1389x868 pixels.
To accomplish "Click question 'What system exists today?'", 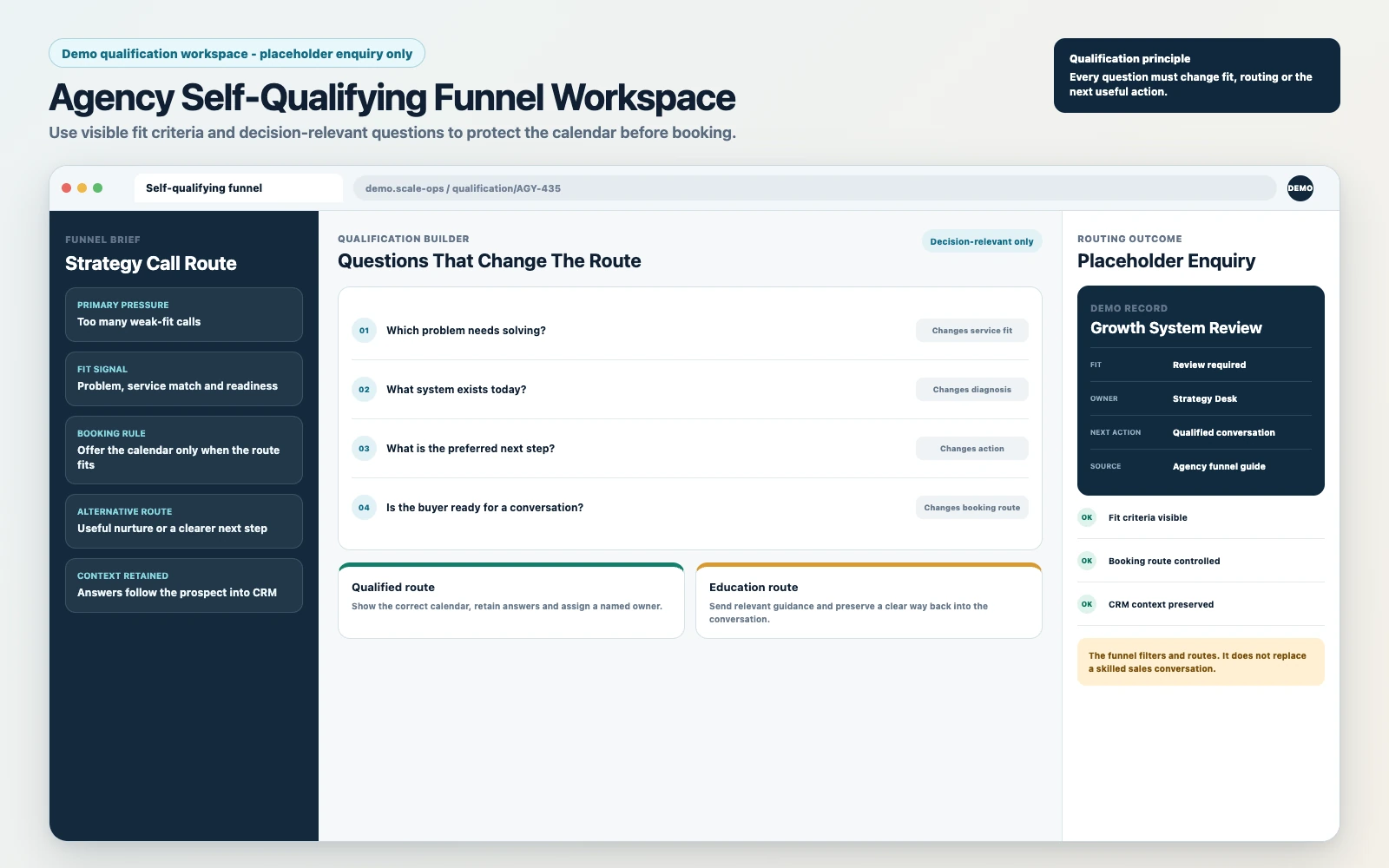I will [x=457, y=390].
